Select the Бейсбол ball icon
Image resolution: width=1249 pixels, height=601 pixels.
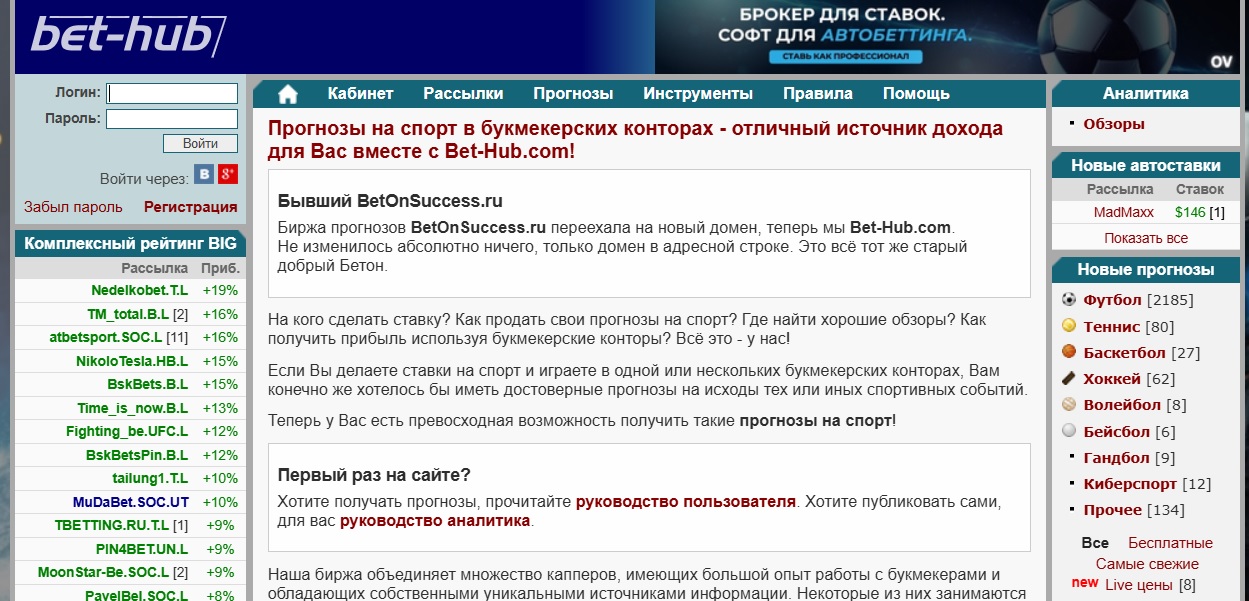[1067, 431]
